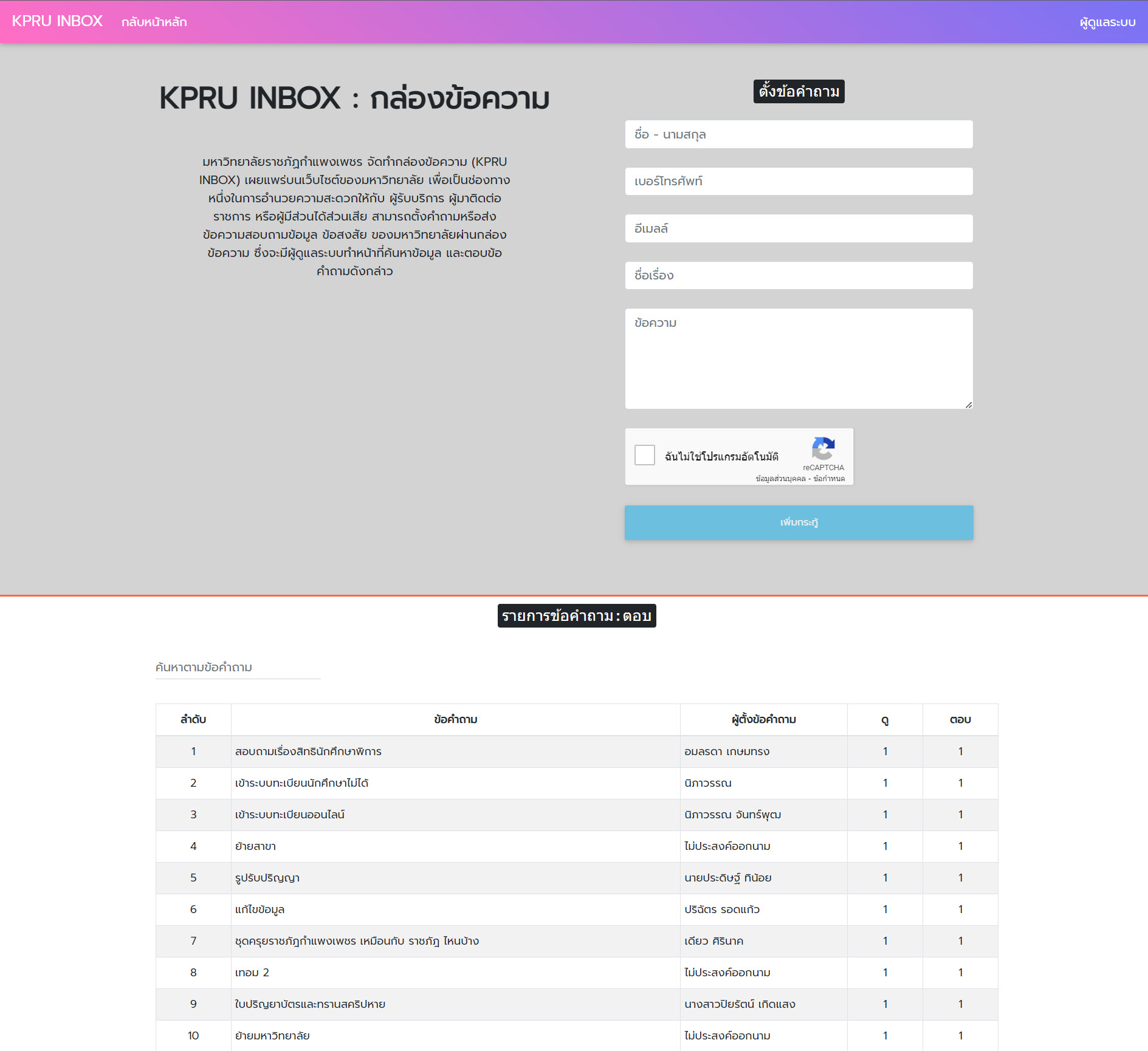
Task: Click the KPRU INBOX brand logo
Action: [x=57, y=21]
